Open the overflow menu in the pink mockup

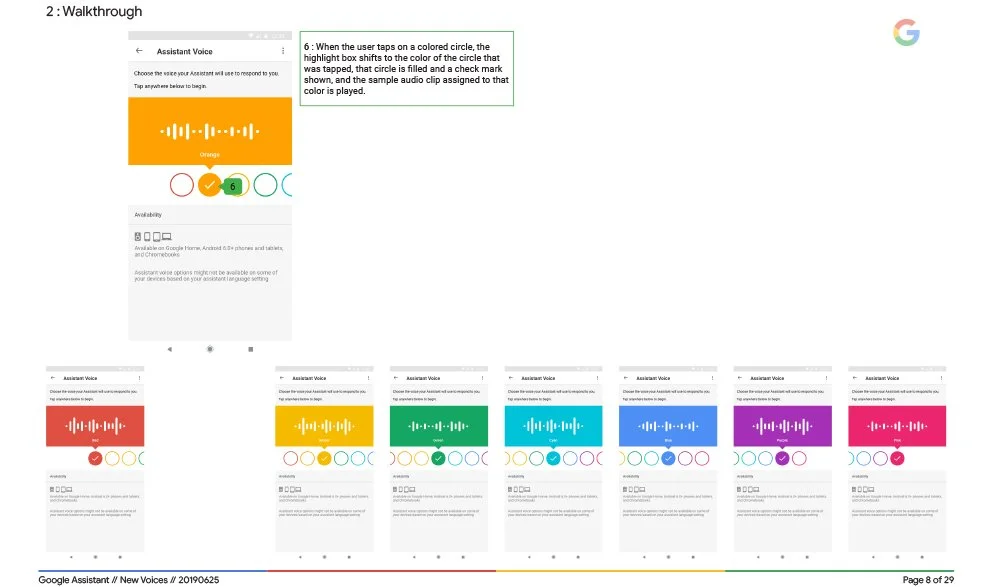941,378
